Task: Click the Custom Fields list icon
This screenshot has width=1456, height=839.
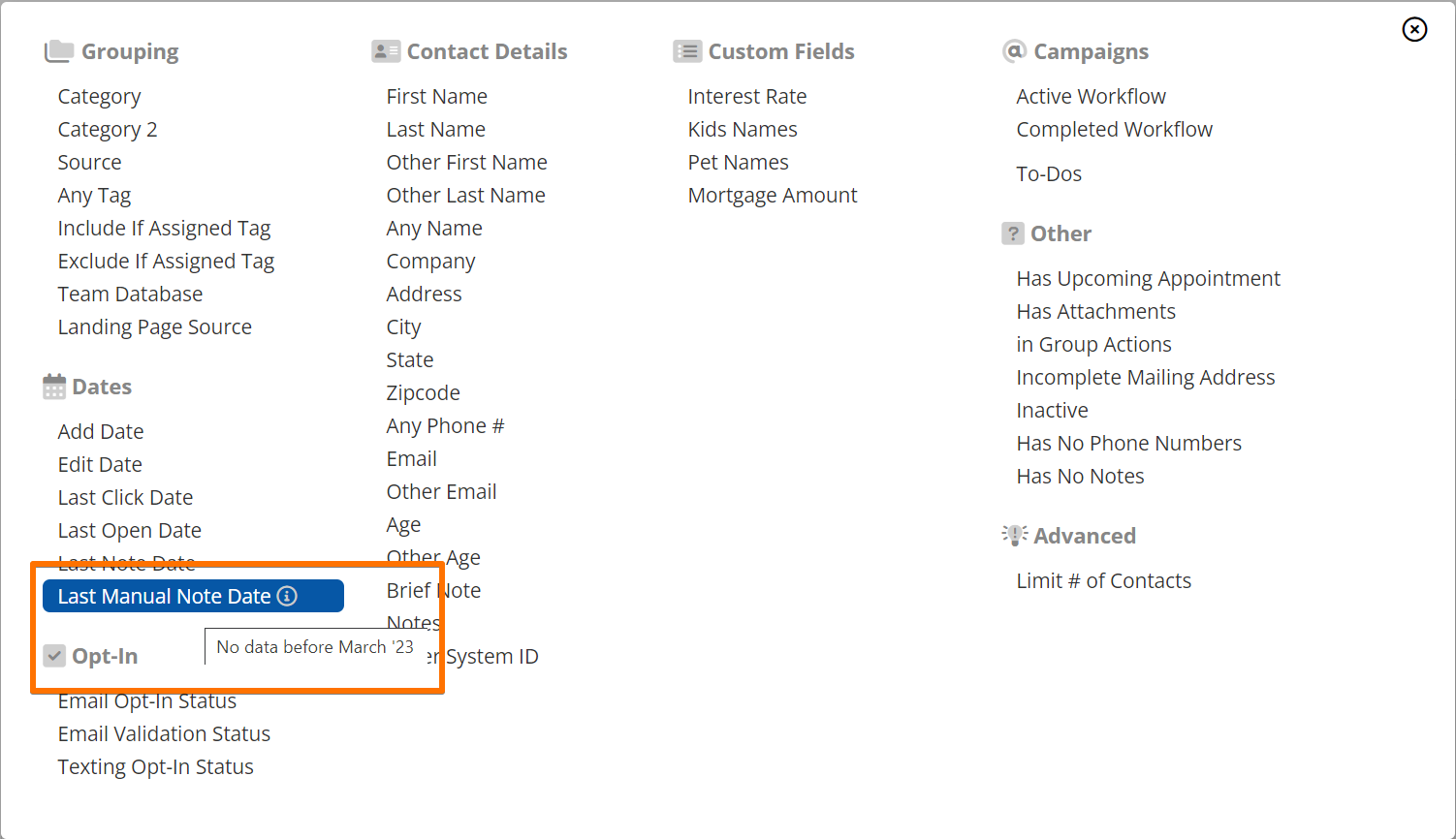Action: point(687,50)
